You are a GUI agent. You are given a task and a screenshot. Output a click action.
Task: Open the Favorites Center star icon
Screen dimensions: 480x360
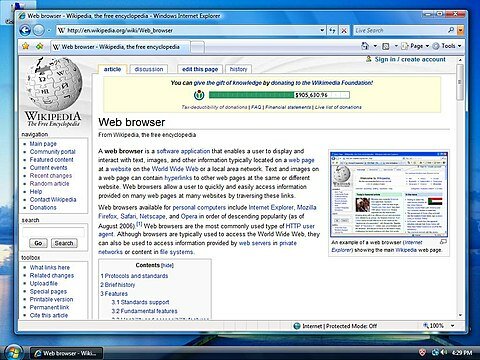pyautogui.click(x=25, y=46)
